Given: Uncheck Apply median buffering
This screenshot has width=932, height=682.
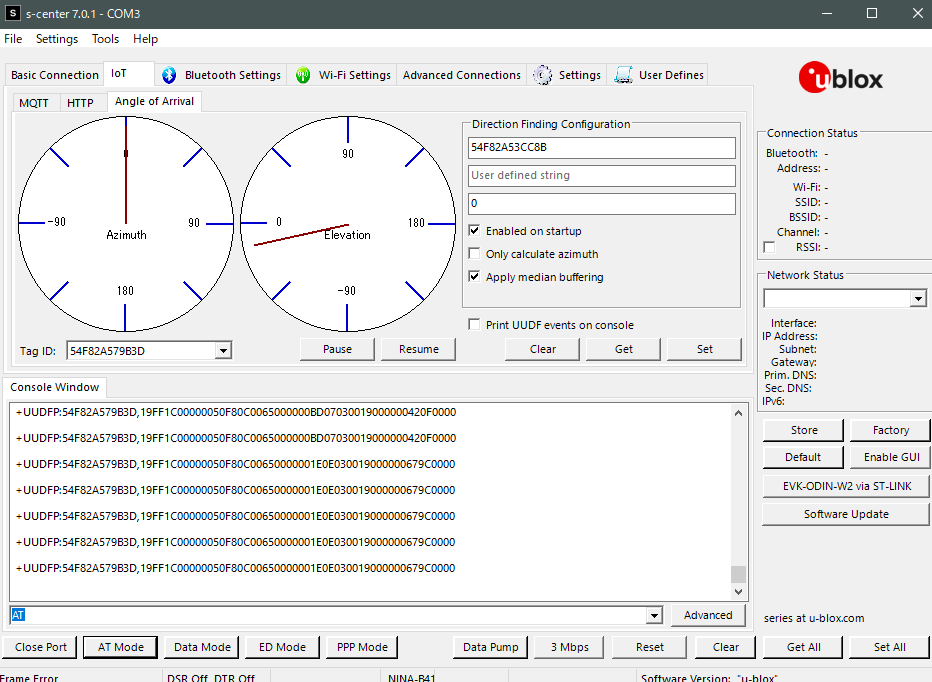Looking at the screenshot, I should [x=474, y=276].
